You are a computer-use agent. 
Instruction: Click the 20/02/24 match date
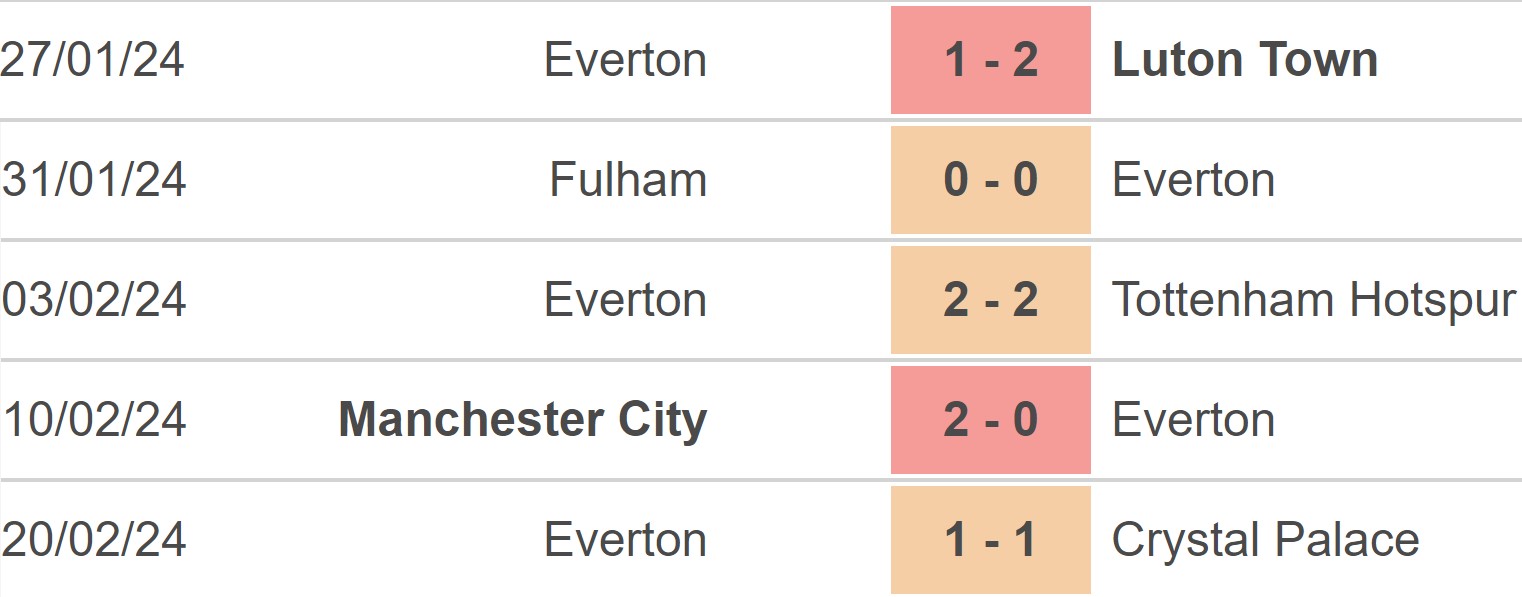(94, 540)
